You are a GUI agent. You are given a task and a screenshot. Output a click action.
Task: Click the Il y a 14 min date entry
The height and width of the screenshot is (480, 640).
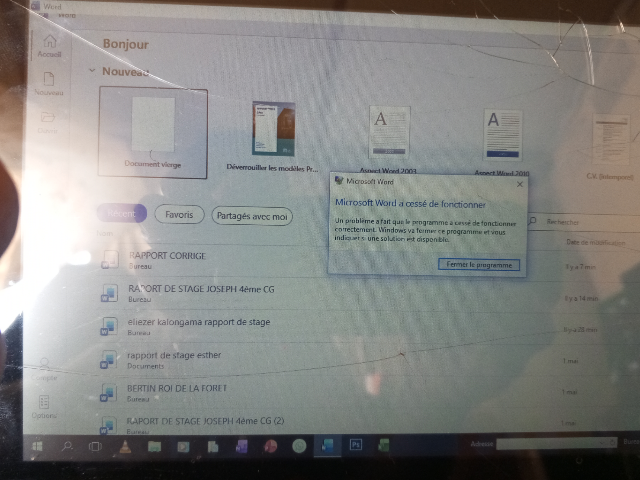581,299
